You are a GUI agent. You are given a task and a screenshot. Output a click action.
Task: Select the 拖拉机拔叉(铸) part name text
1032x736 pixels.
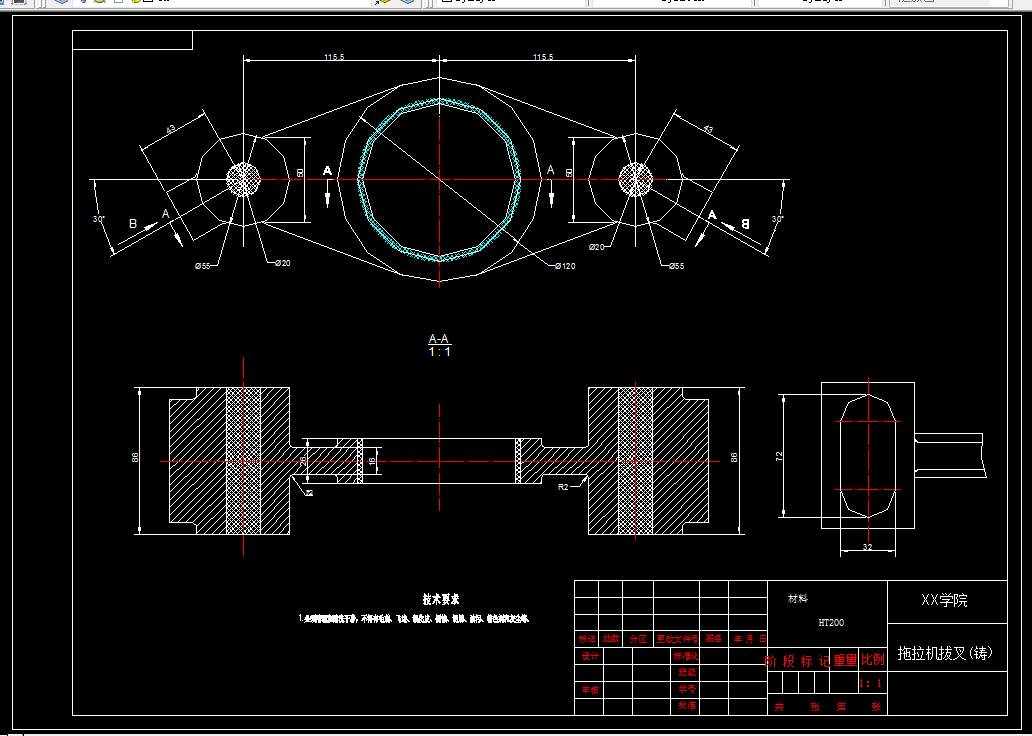945,653
